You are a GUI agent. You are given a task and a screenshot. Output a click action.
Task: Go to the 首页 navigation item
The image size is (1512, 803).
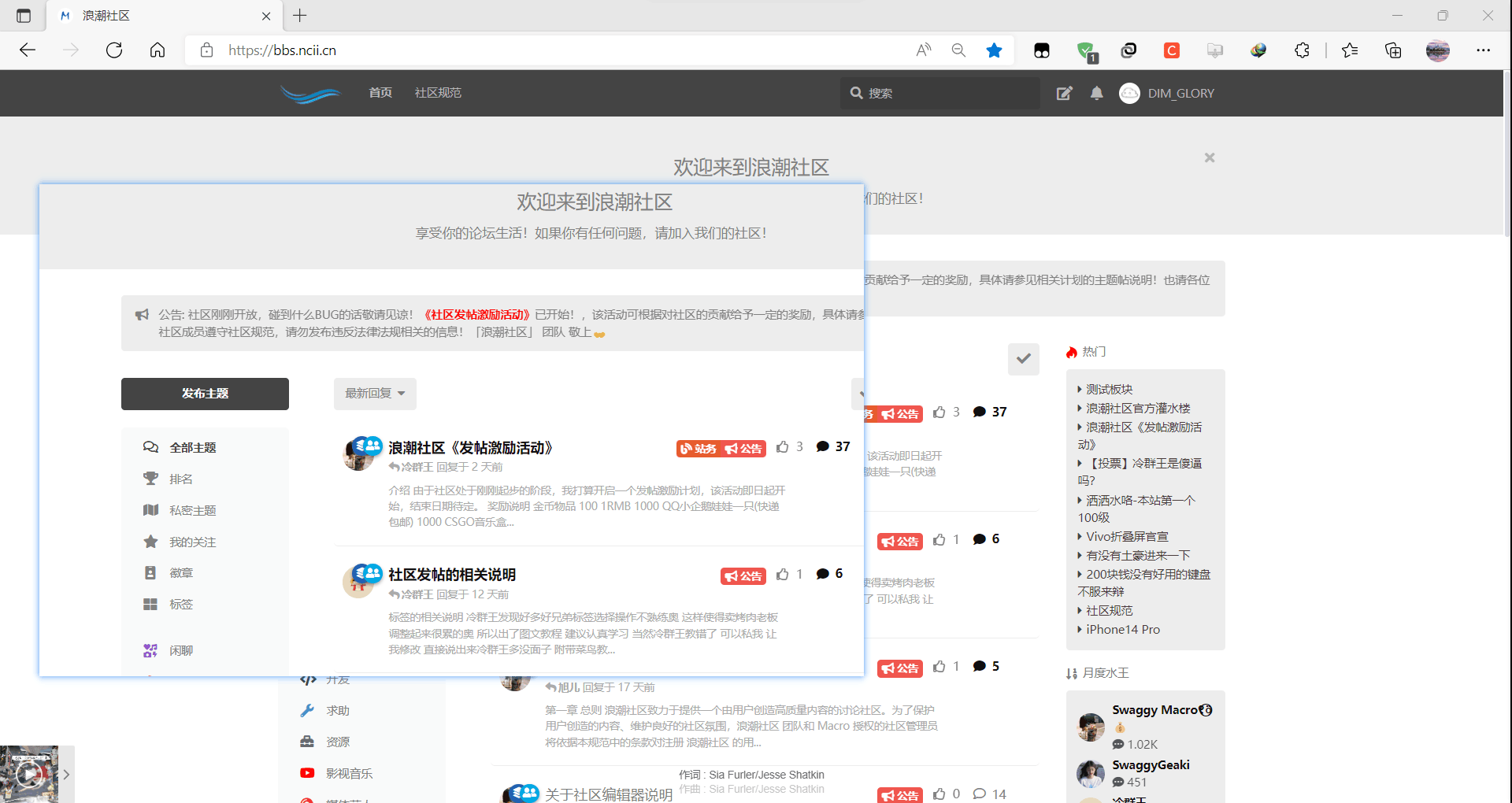coord(380,93)
